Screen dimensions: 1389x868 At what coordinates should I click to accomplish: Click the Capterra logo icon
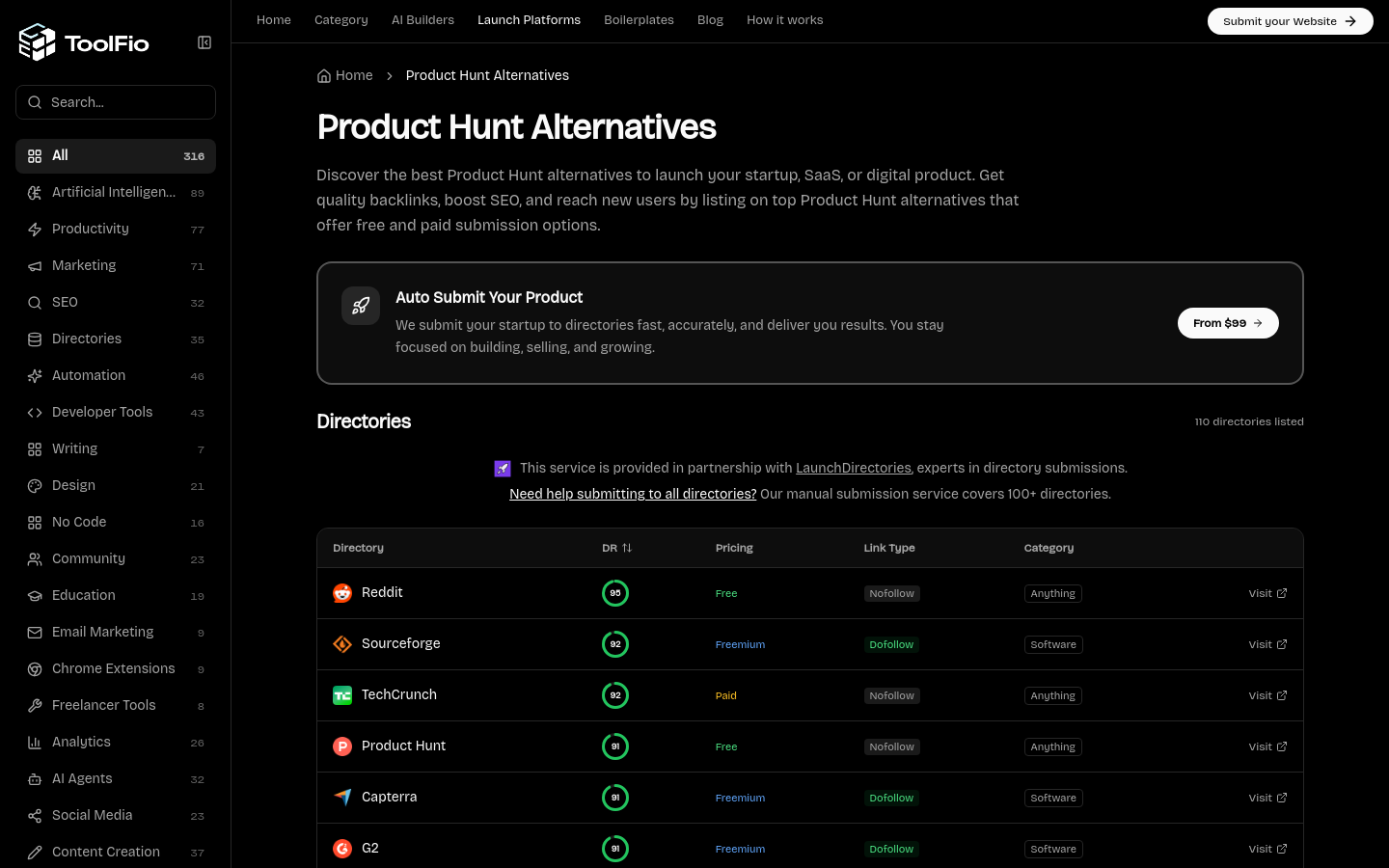tap(342, 798)
